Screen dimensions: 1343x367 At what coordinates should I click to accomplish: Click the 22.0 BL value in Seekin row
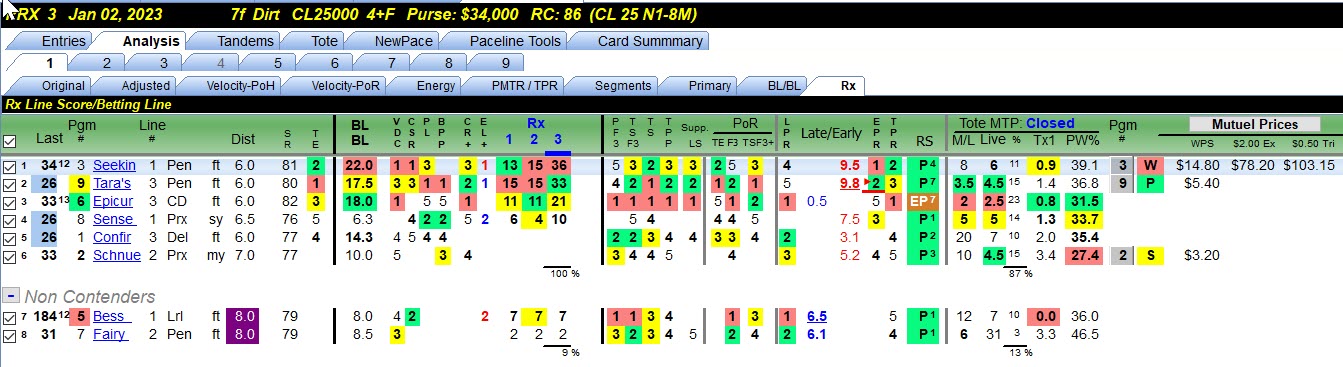coord(359,166)
